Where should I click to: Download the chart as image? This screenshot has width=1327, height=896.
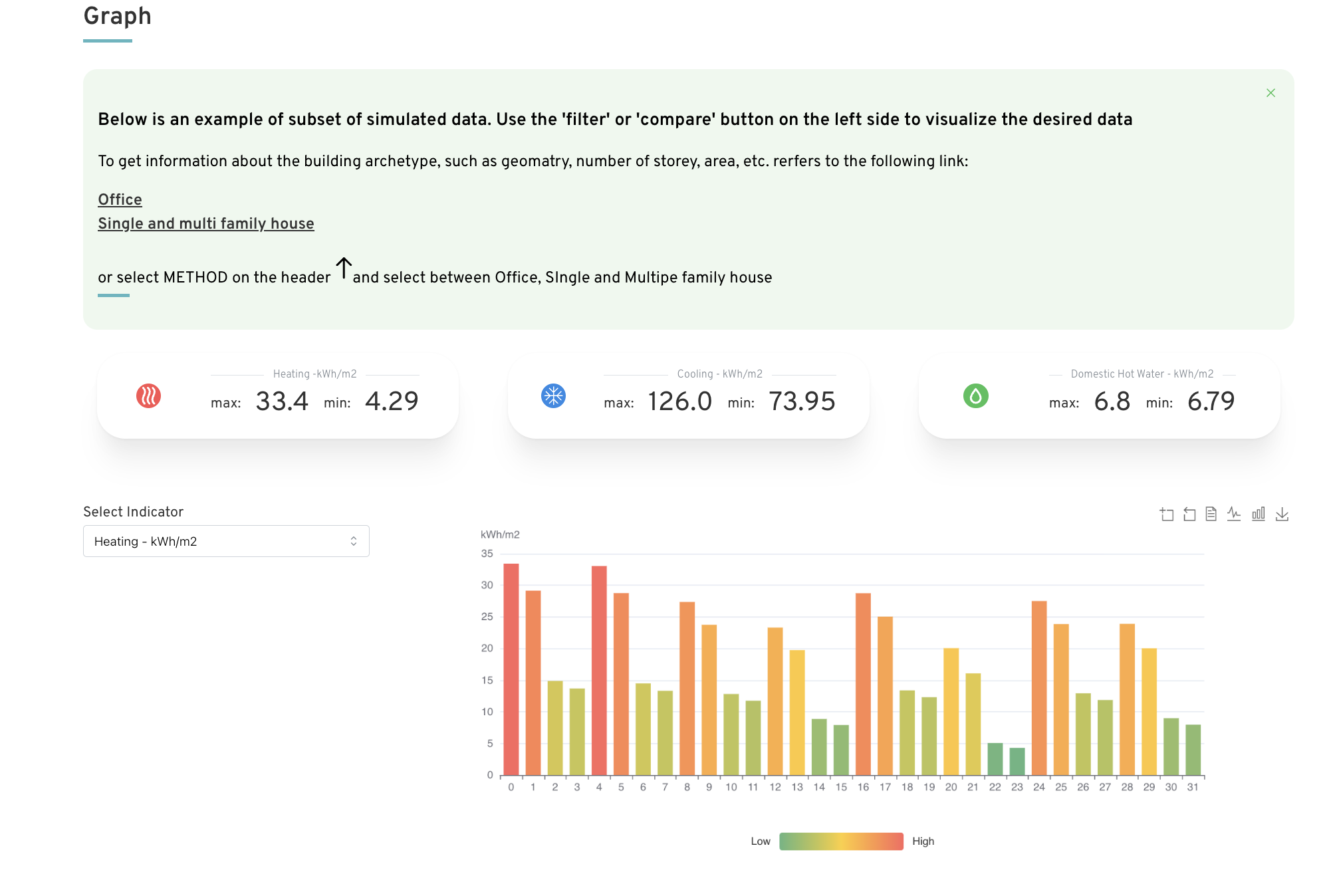click(x=1282, y=514)
